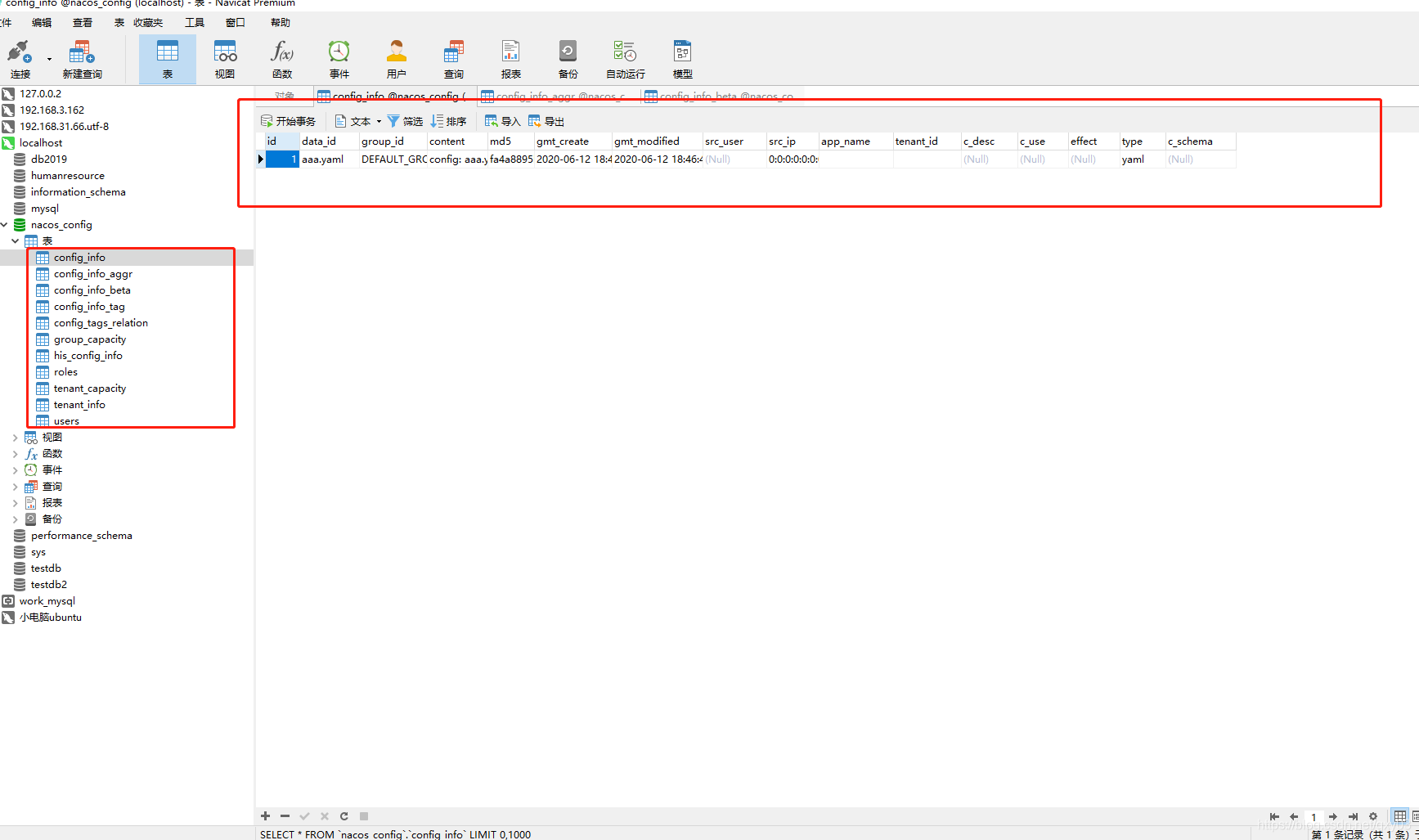
Task: Go to the last record page
Action: (1353, 816)
